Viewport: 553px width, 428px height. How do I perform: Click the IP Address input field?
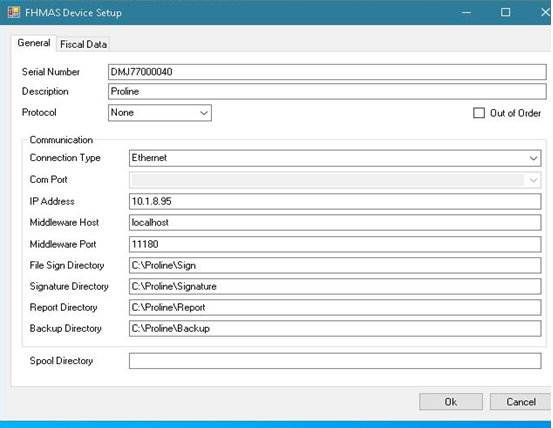click(x=335, y=201)
